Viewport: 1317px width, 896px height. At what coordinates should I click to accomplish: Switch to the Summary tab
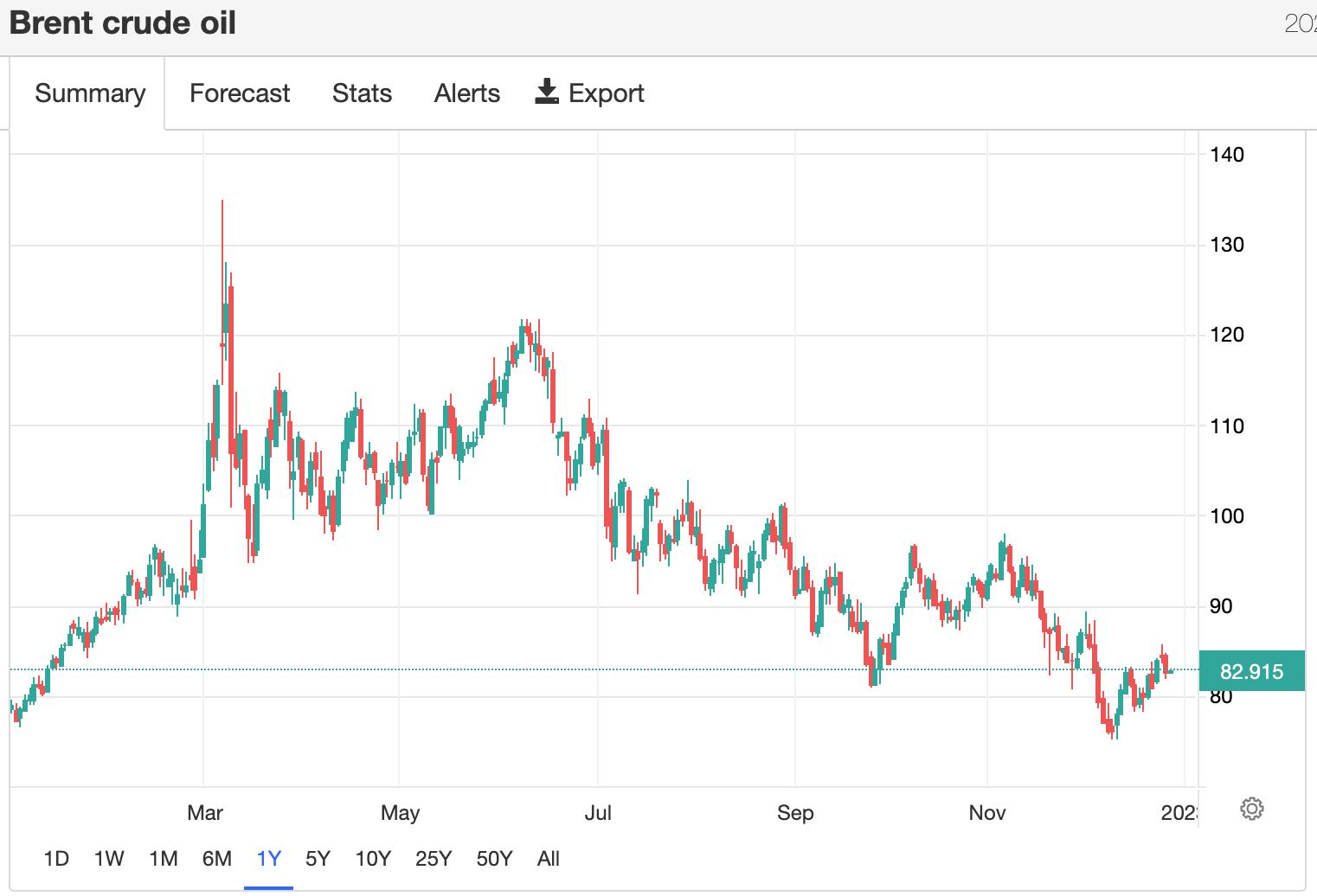tap(90, 93)
